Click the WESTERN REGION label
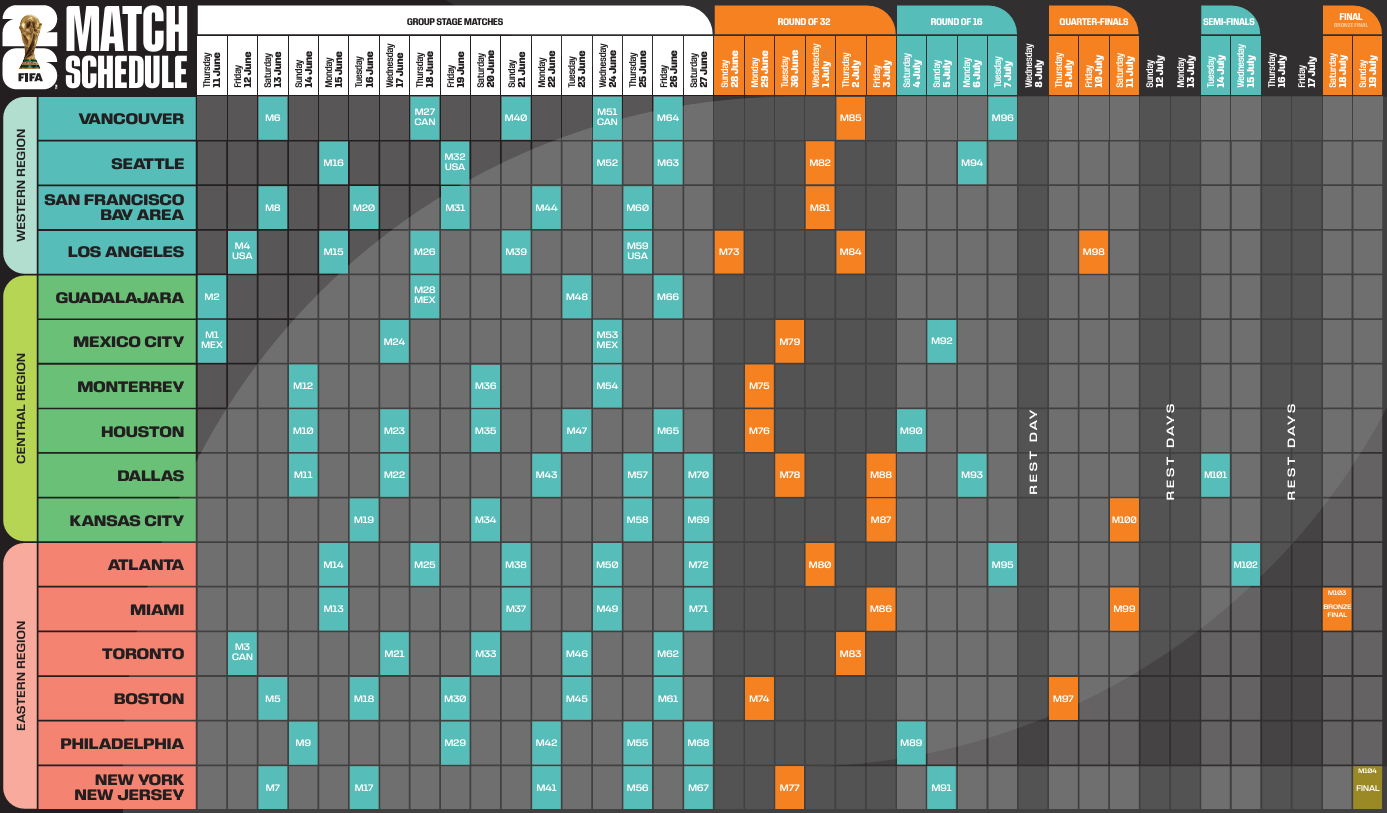The width and height of the screenshot is (1387, 813). [x=20, y=185]
